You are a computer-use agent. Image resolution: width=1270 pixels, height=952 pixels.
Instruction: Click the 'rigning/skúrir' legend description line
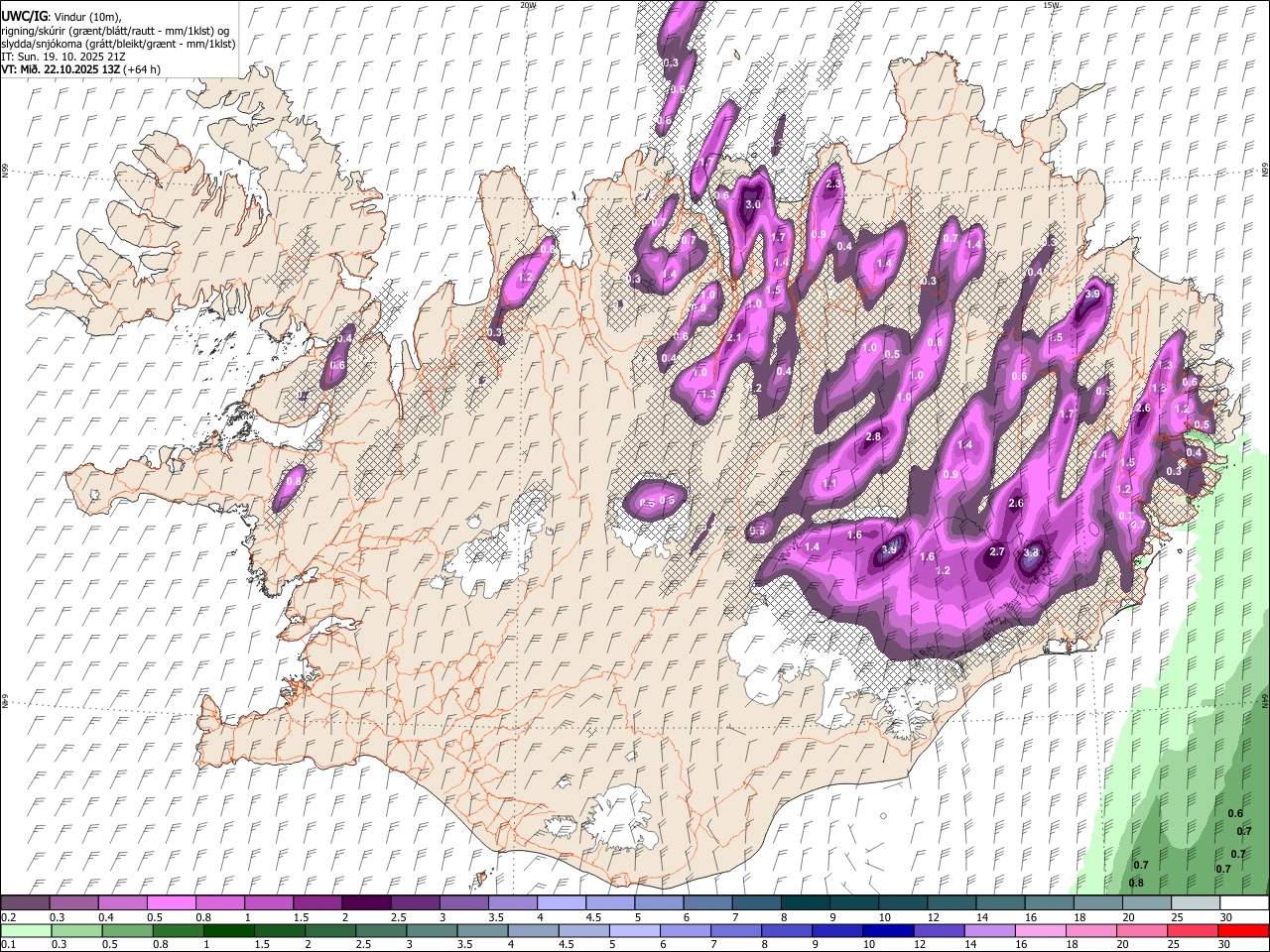(117, 31)
